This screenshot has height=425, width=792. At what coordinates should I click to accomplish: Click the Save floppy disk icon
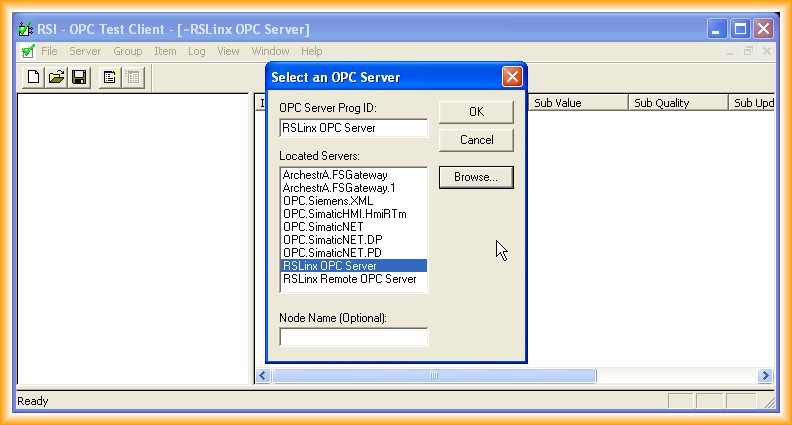pos(78,78)
